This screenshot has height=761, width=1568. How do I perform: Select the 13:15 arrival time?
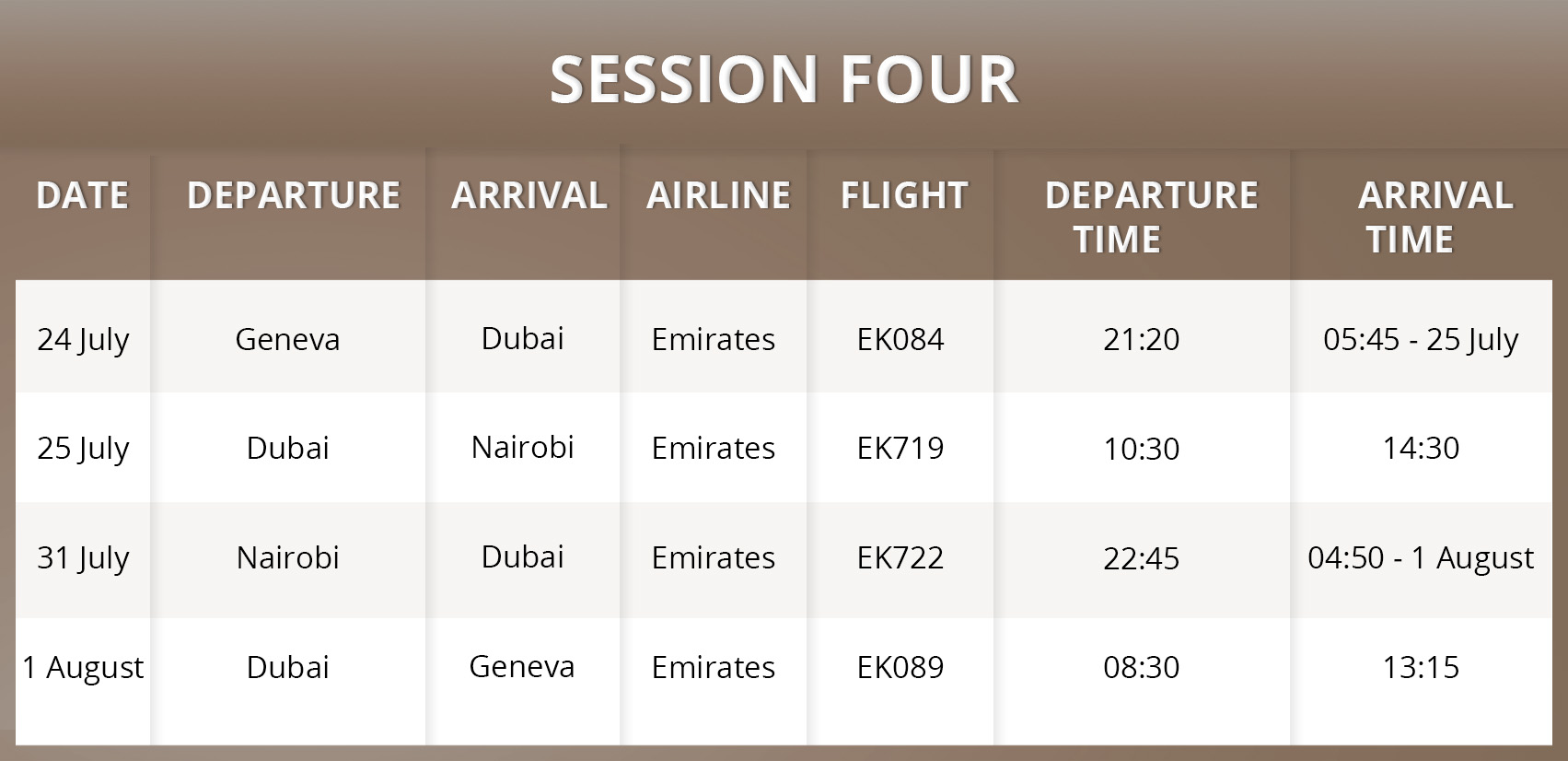[x=1420, y=667]
